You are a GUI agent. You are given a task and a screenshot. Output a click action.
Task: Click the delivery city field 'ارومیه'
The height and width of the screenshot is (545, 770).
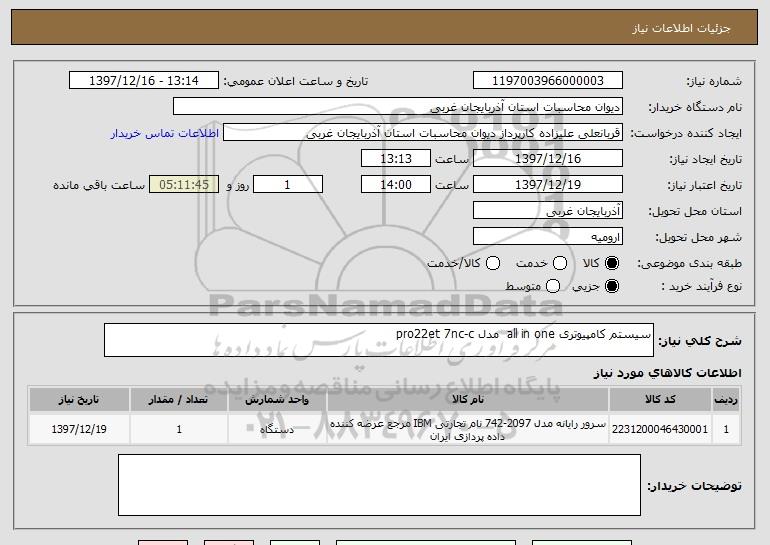(x=548, y=237)
